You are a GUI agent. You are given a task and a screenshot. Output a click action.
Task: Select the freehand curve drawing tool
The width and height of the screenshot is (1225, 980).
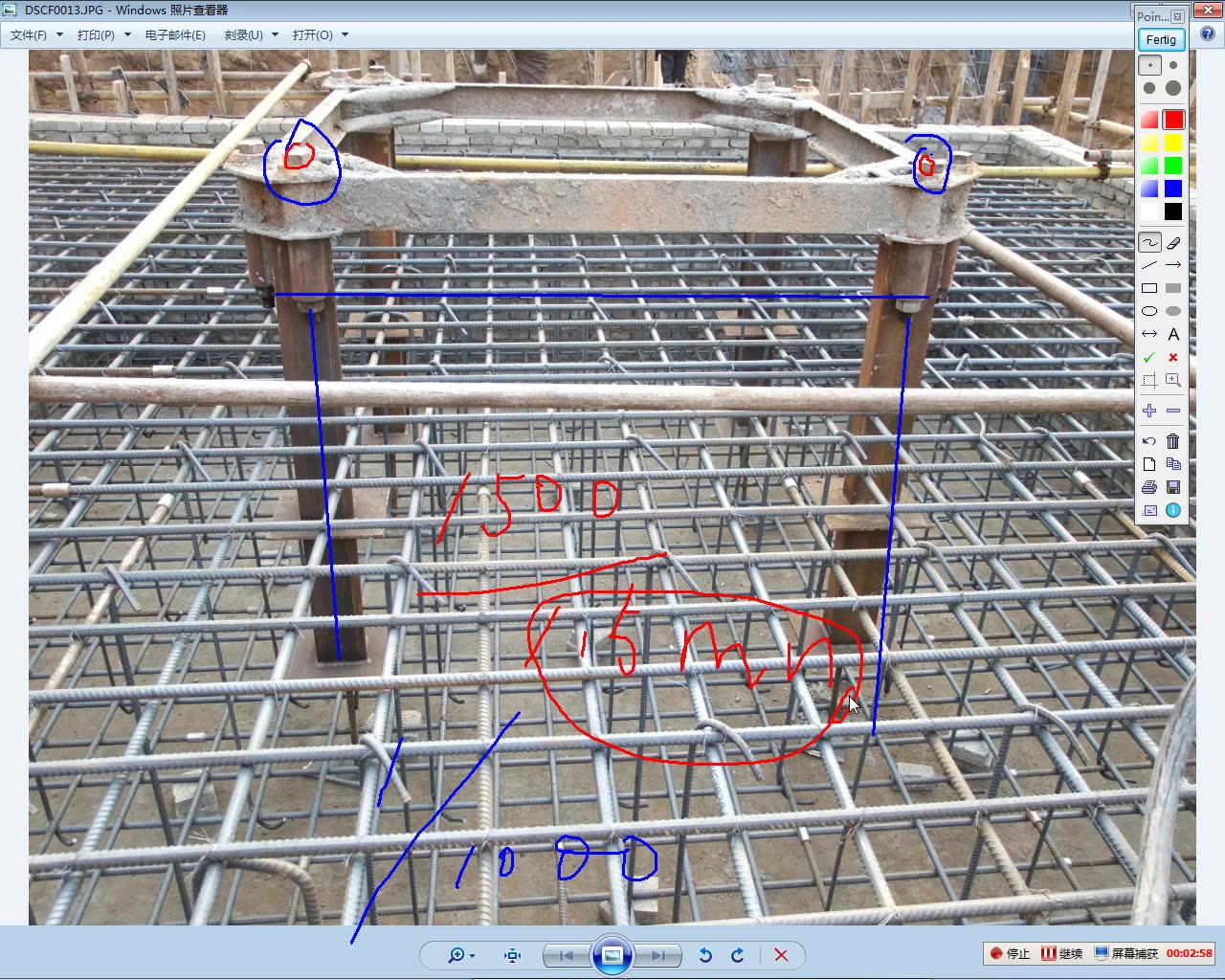(1149, 243)
